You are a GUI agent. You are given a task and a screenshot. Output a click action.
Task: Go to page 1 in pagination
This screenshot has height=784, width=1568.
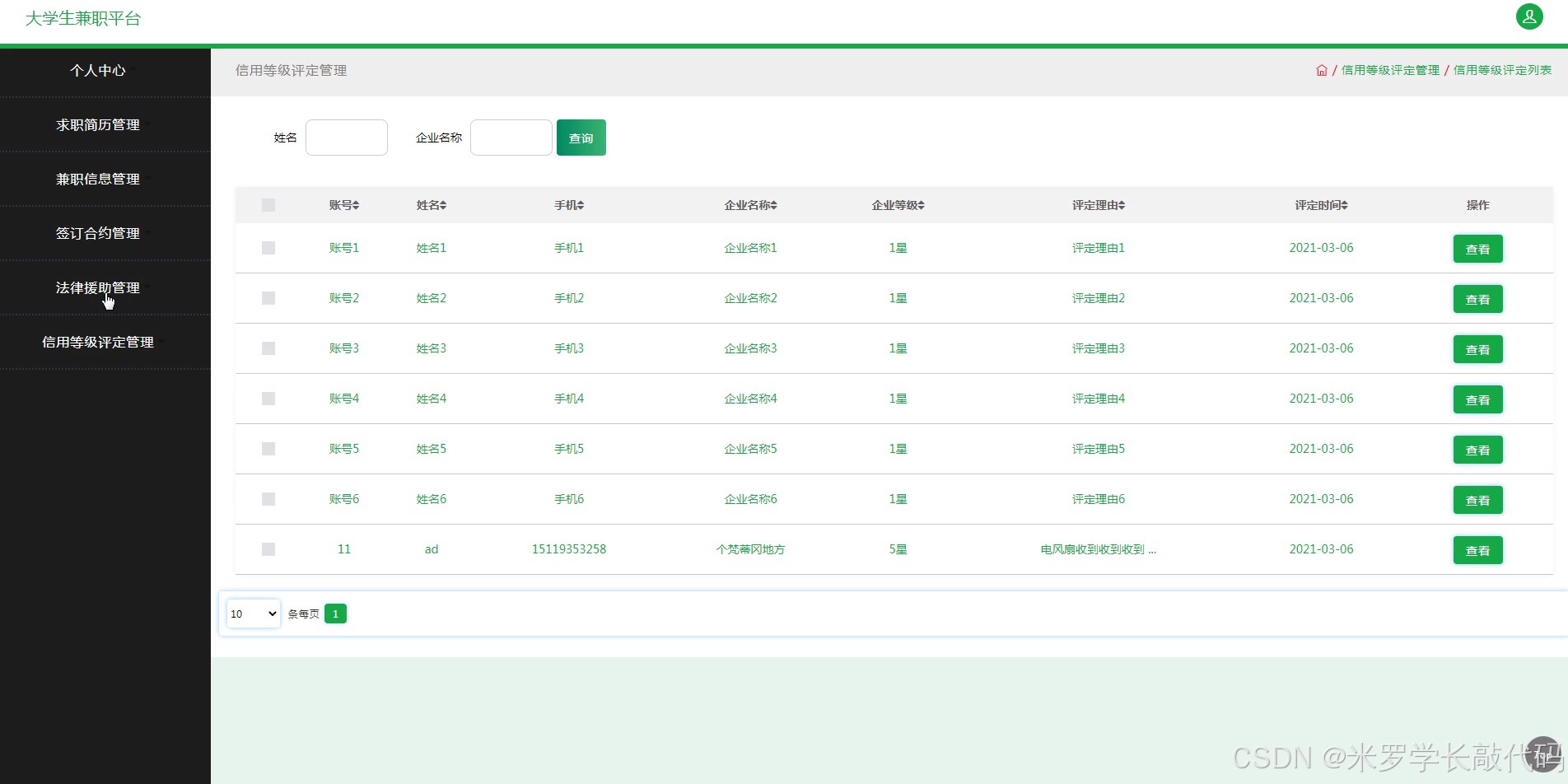[x=335, y=614]
